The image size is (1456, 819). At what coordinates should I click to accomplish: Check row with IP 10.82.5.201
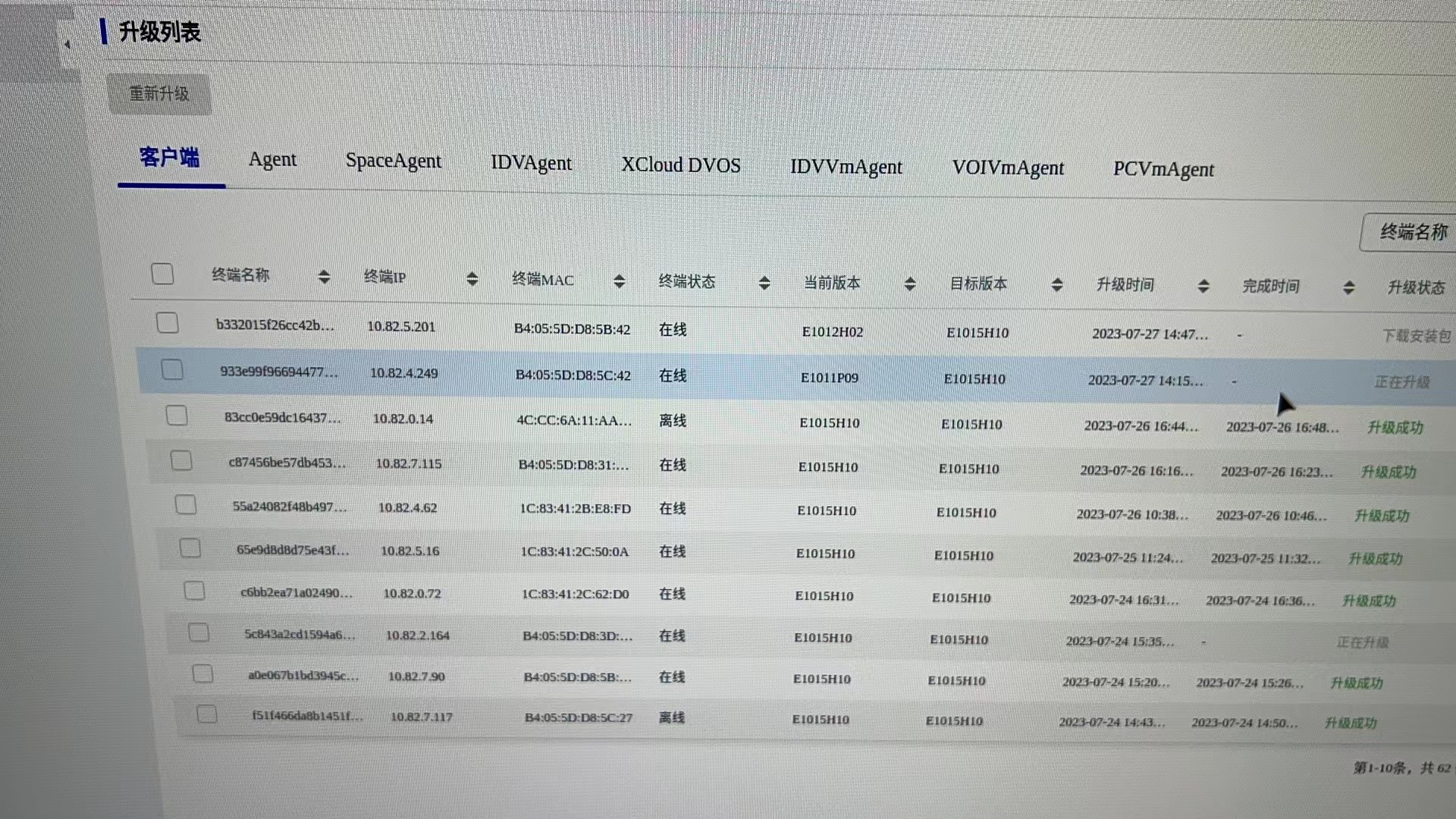click(168, 323)
